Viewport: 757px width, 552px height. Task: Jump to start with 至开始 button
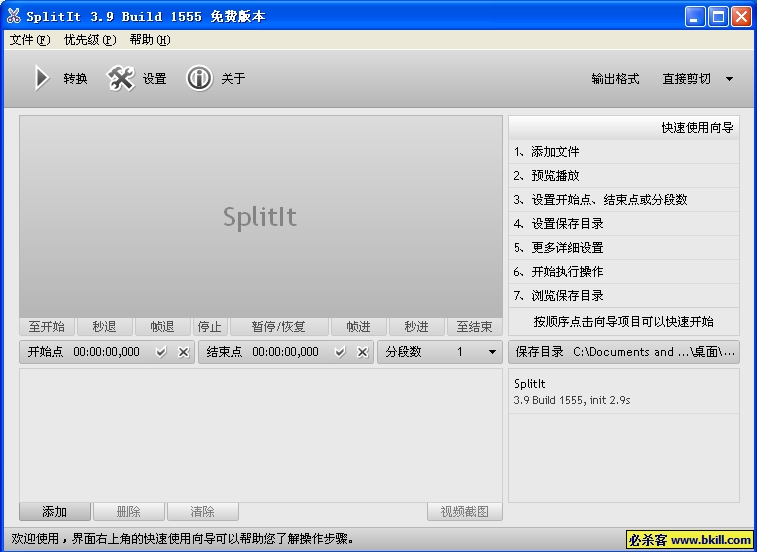46,327
